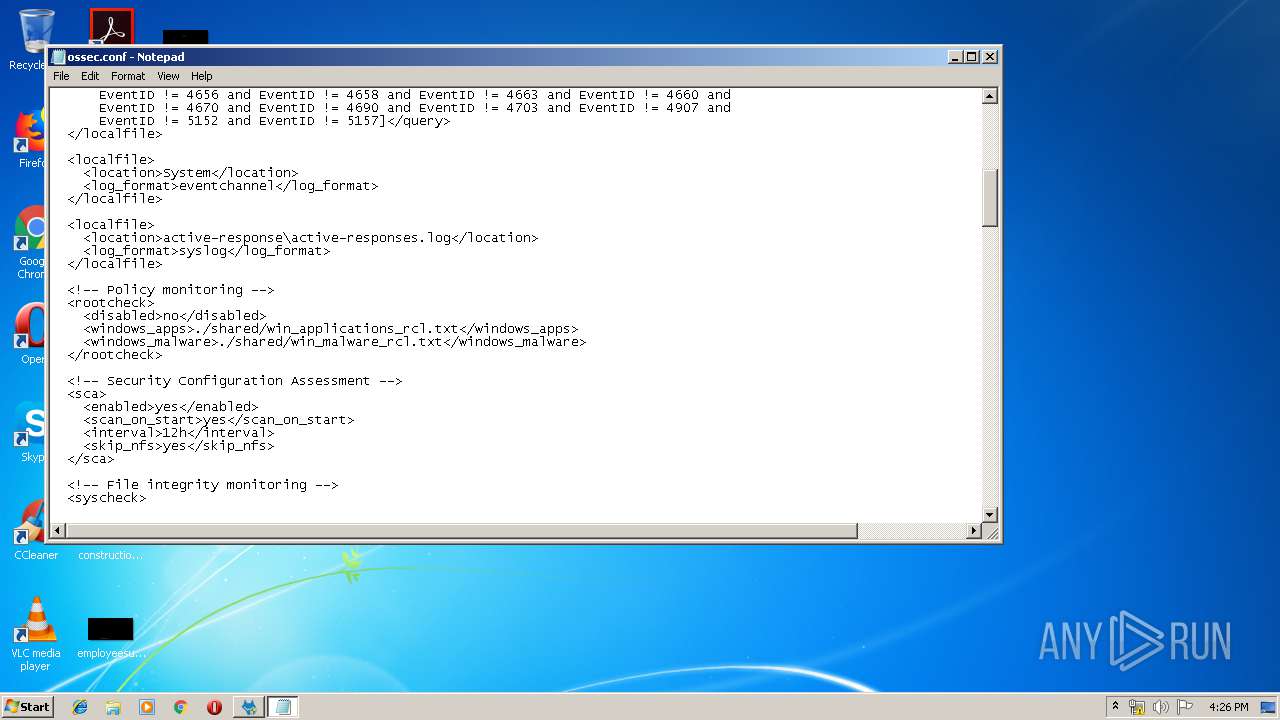The height and width of the screenshot is (720, 1280).
Task: Click the horizontal scrollbar right arrow
Action: 974,531
